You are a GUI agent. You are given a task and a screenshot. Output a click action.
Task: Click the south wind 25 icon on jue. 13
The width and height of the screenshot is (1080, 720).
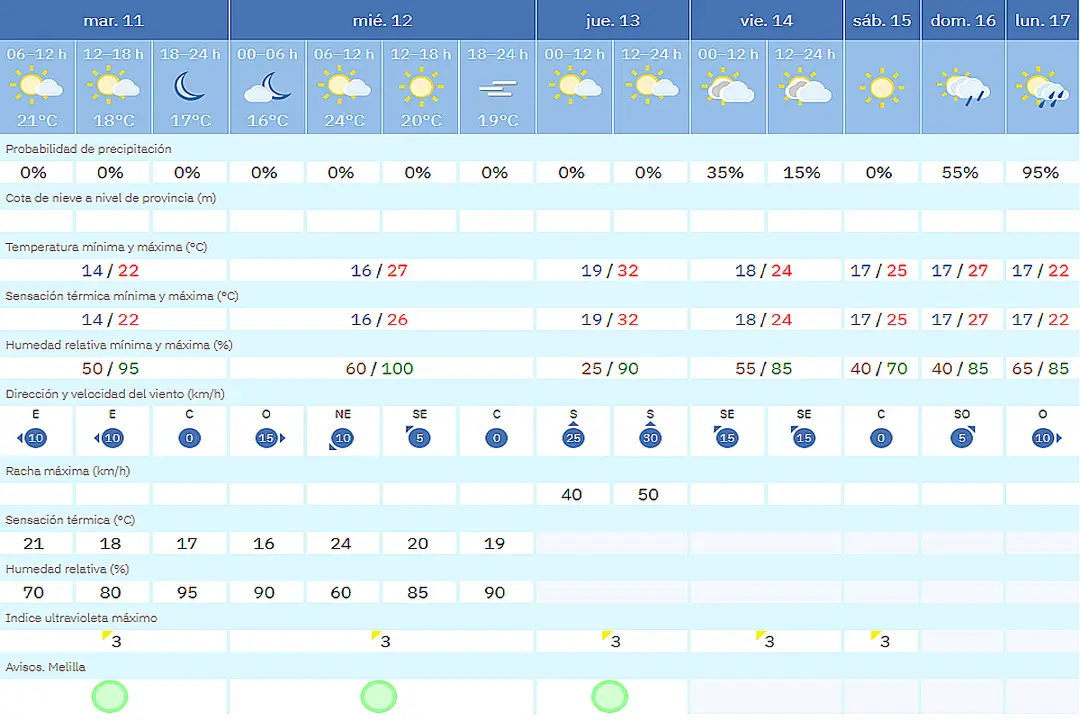573,435
